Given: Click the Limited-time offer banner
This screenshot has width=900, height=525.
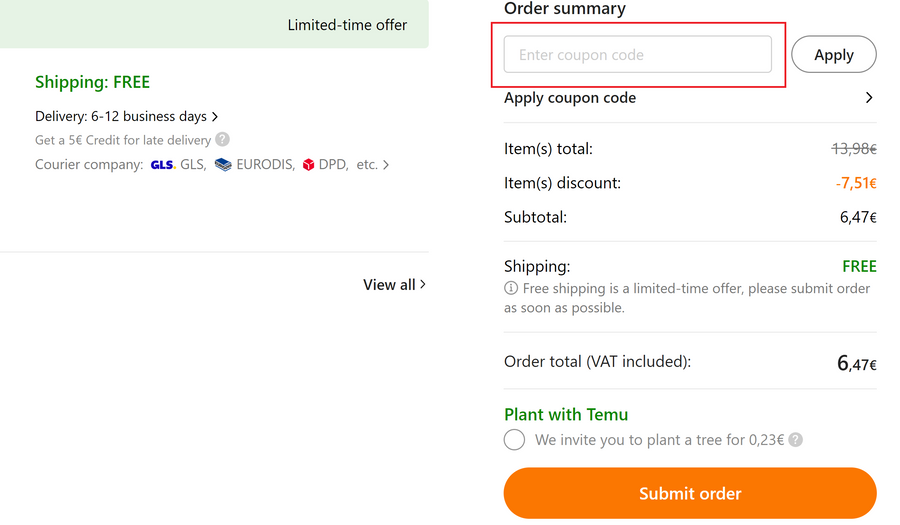Looking at the screenshot, I should pyautogui.click(x=347, y=25).
